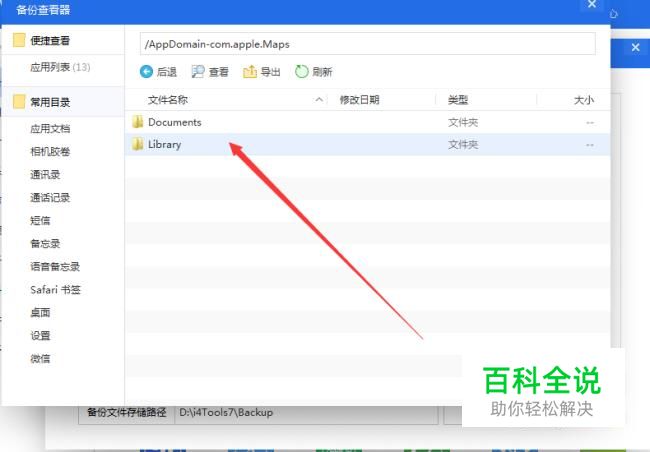Click 文件夹 type cell of Documents row

(x=463, y=122)
